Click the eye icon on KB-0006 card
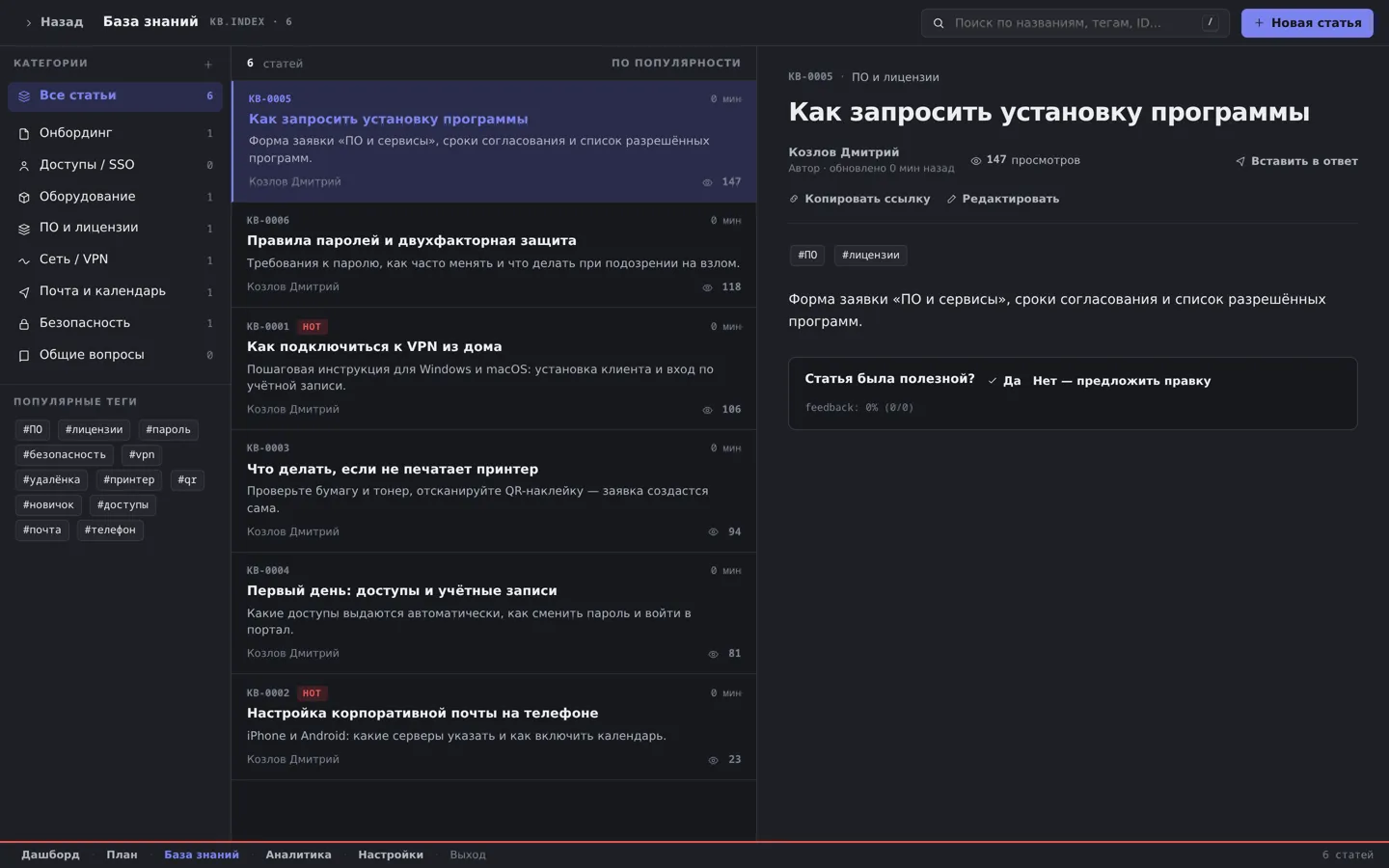Image resolution: width=1389 pixels, height=868 pixels. point(707,287)
